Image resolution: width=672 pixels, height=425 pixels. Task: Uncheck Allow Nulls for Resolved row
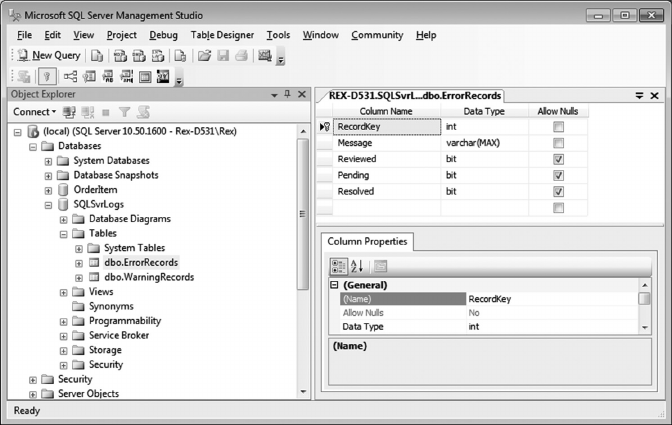(x=558, y=192)
